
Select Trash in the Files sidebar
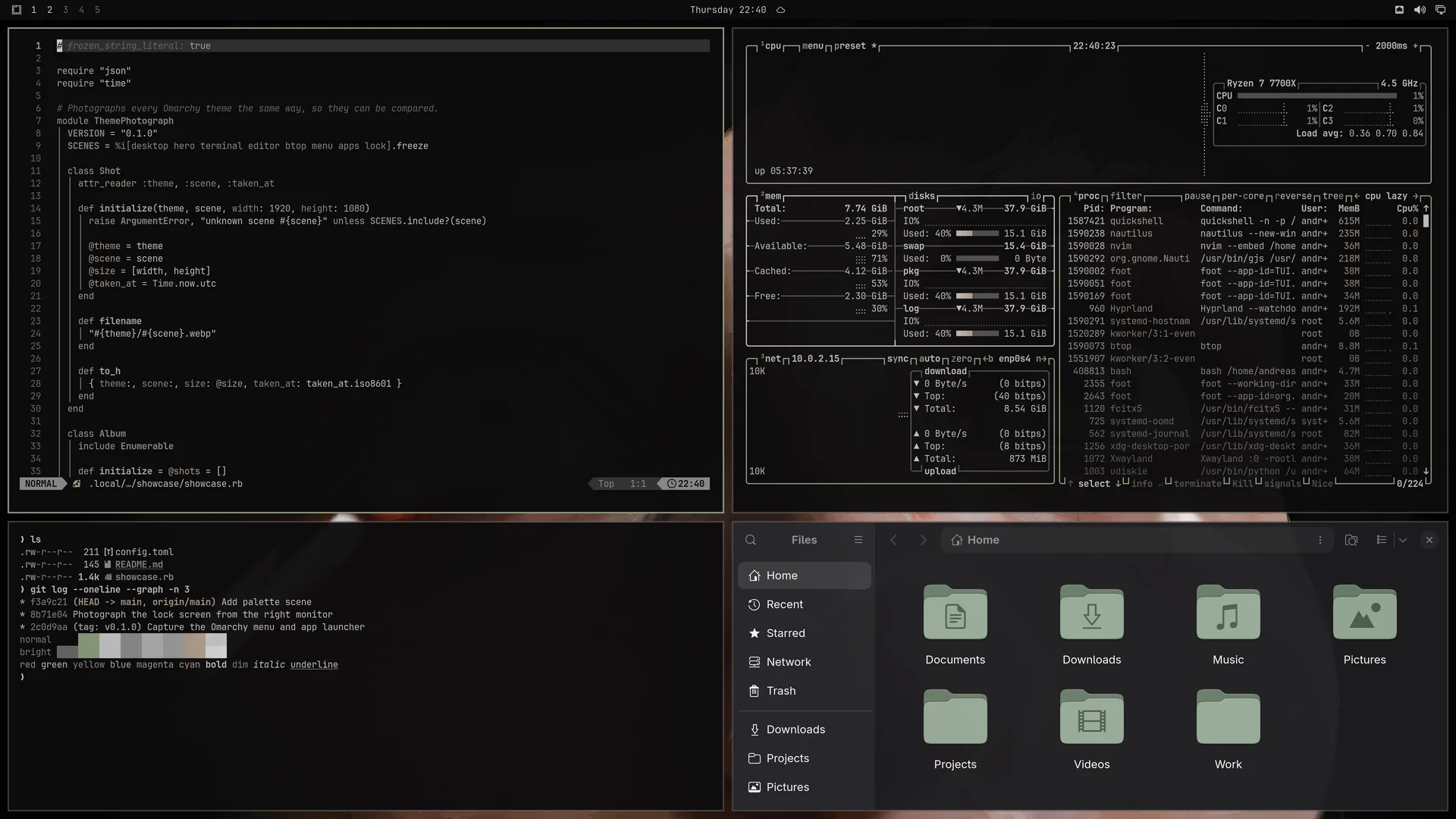tap(805, 691)
